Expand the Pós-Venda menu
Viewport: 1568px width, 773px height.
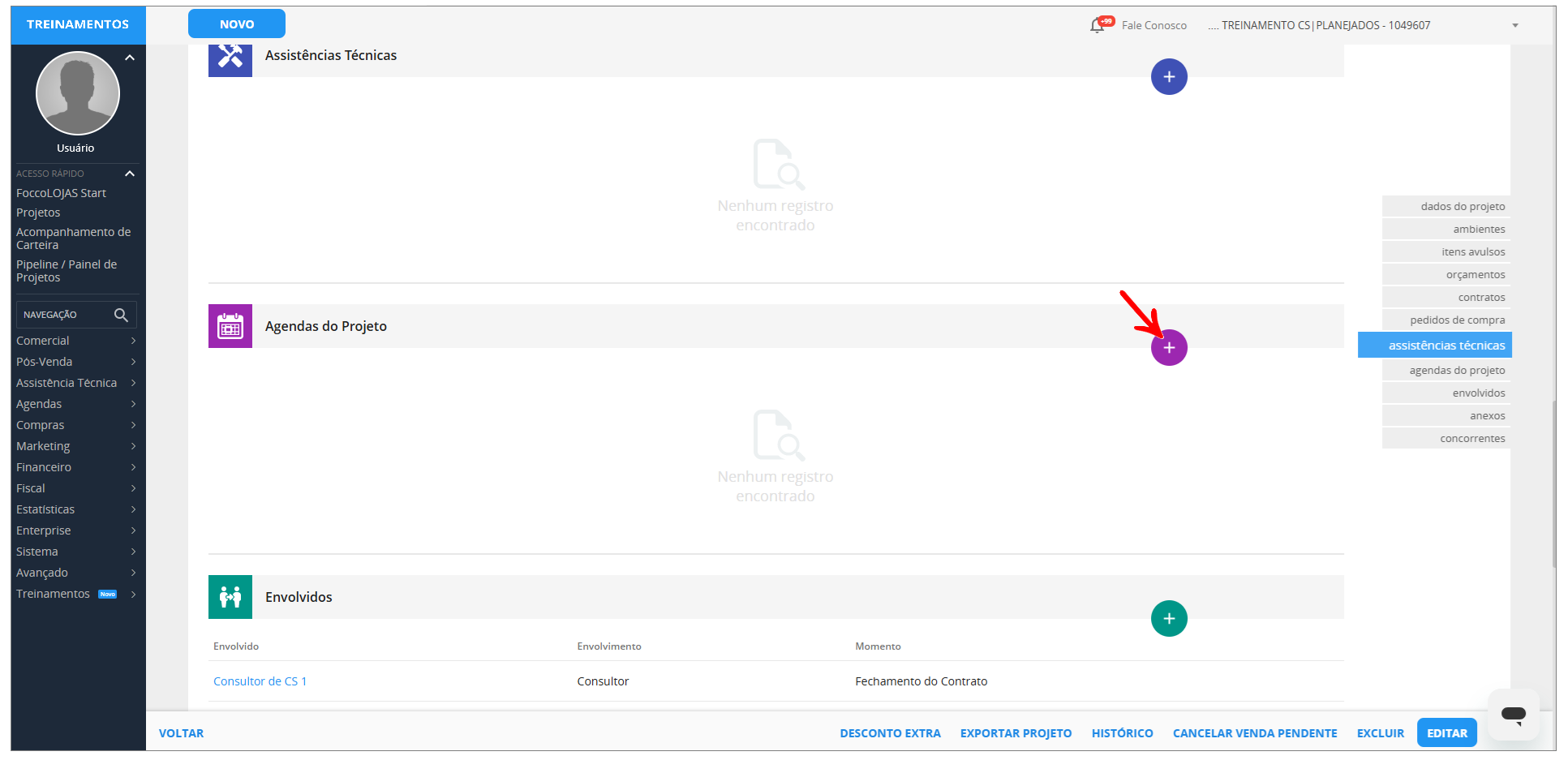click(x=76, y=362)
